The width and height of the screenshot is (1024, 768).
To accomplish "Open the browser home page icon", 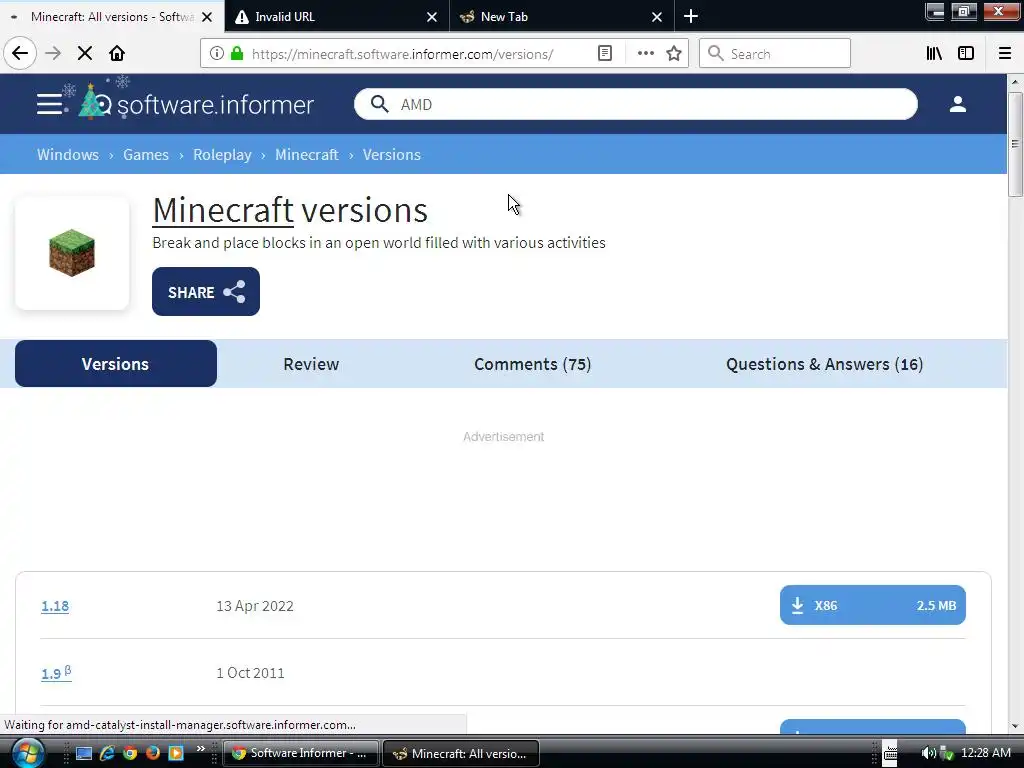I will [x=117, y=53].
